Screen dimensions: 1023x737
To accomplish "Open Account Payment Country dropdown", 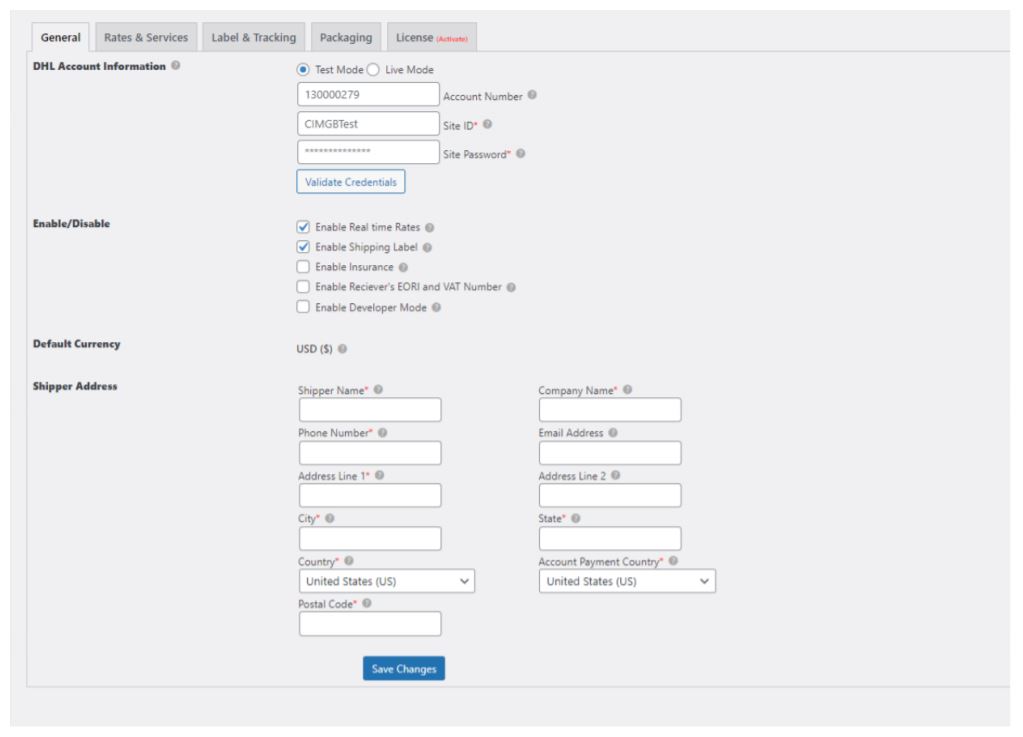I will [x=627, y=581].
